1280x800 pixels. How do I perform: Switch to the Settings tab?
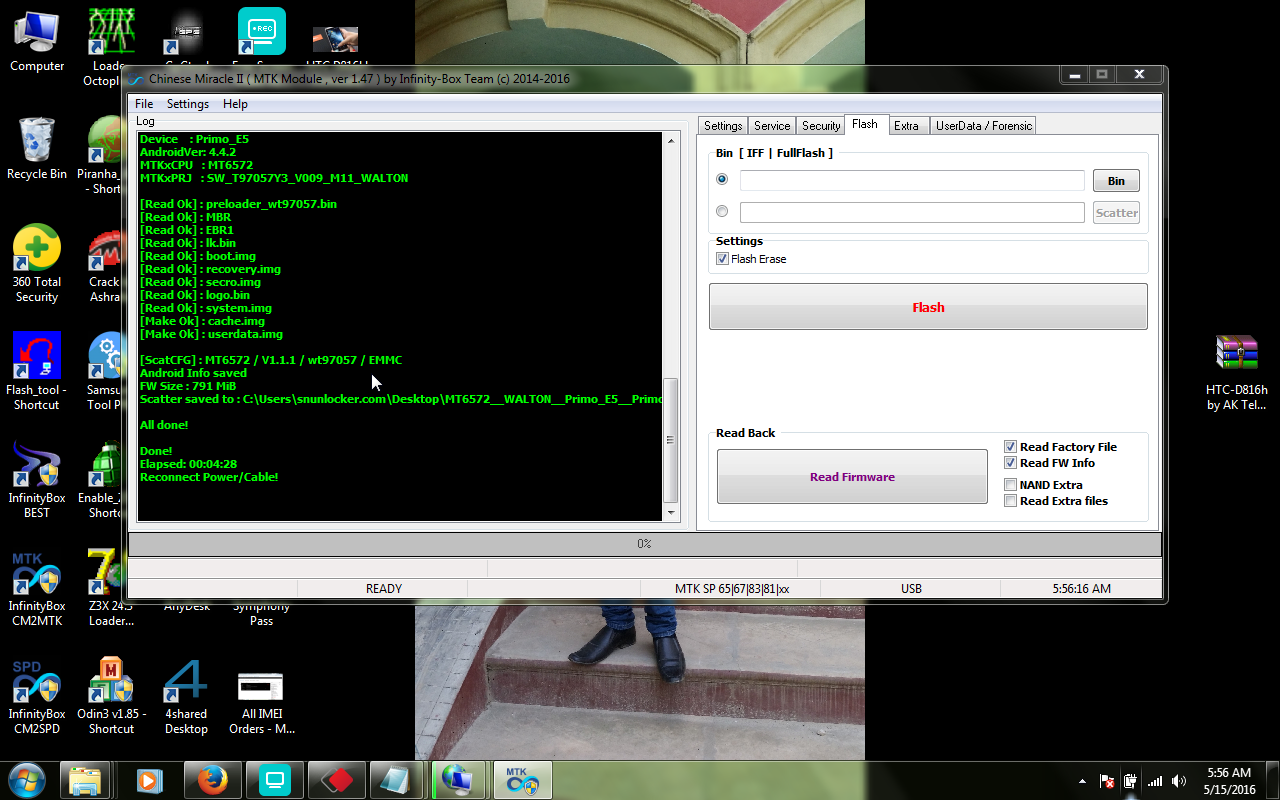click(x=723, y=126)
